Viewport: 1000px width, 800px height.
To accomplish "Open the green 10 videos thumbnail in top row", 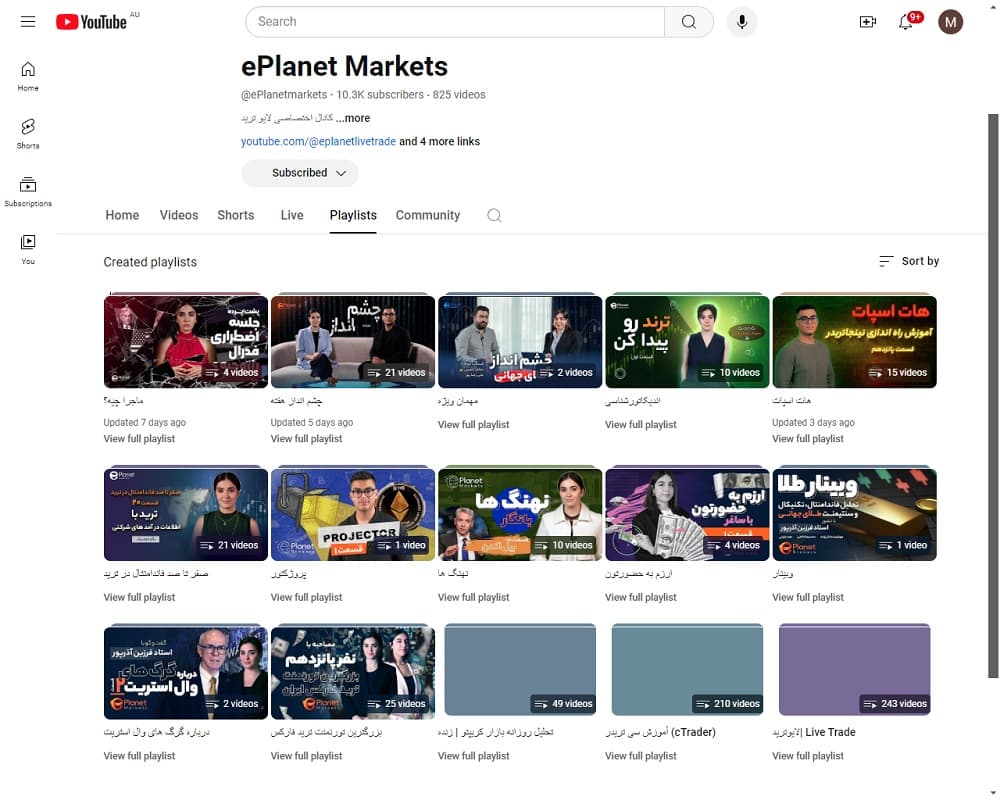I will 687,341.
